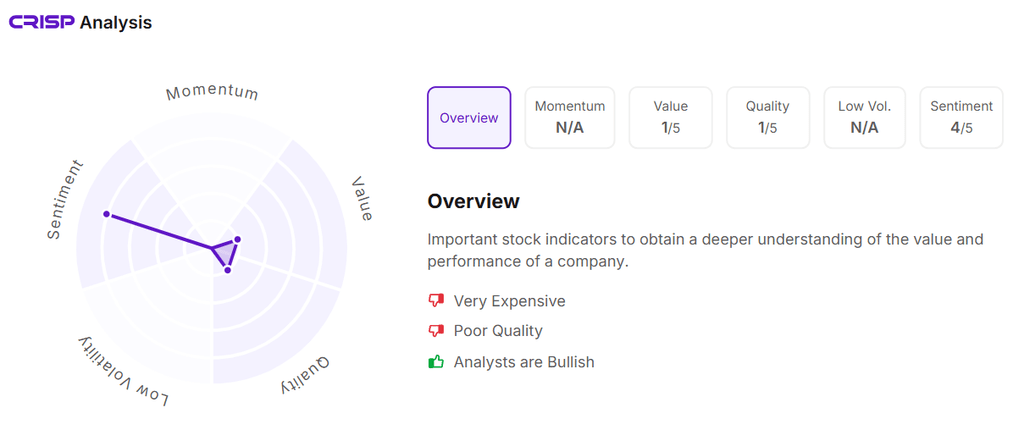Viewport: 1024px width, 423px height.
Task: Select the Overview tab
Action: pyautogui.click(x=469, y=118)
